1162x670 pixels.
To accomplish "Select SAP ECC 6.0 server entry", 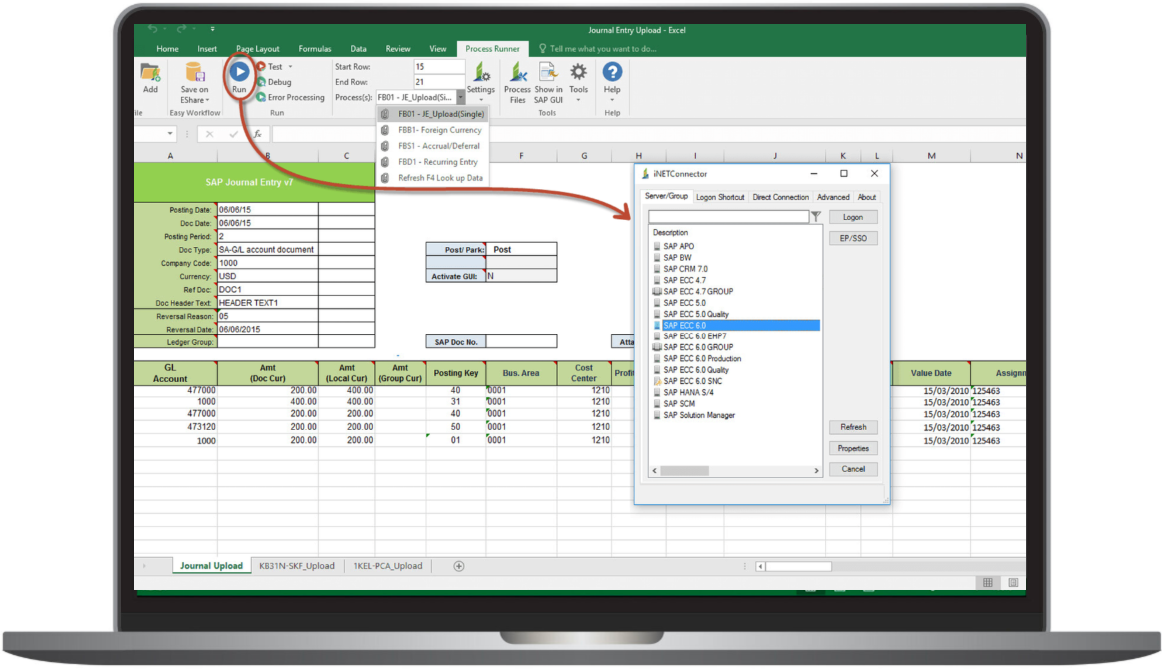I will [736, 325].
